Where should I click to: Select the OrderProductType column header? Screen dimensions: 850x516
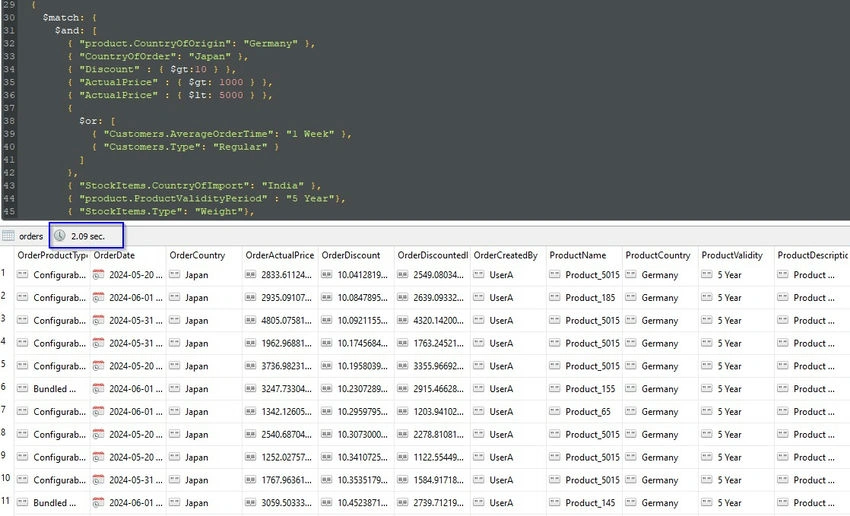(x=53, y=255)
